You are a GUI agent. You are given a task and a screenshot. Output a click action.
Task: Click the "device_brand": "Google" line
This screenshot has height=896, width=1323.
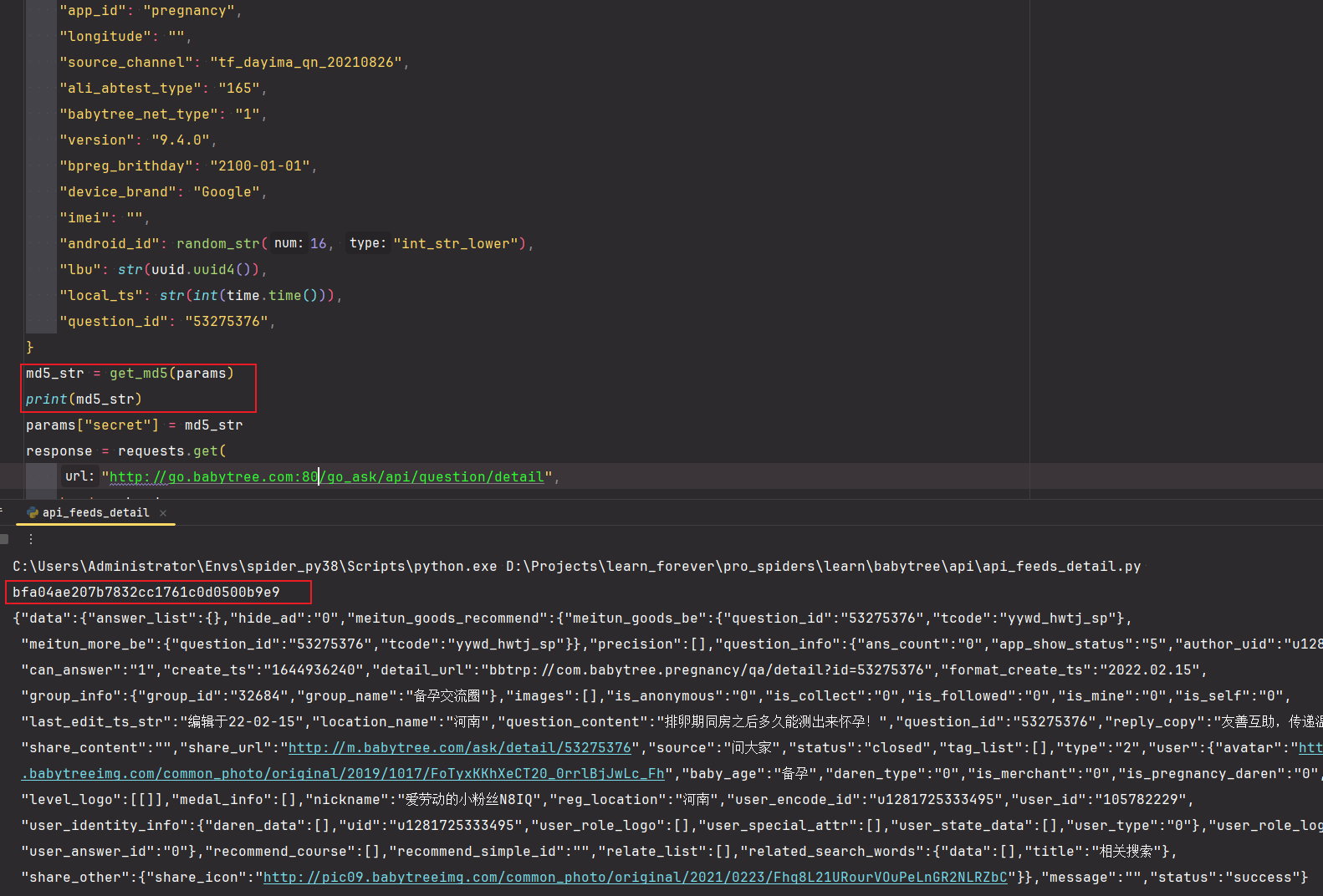click(x=163, y=192)
